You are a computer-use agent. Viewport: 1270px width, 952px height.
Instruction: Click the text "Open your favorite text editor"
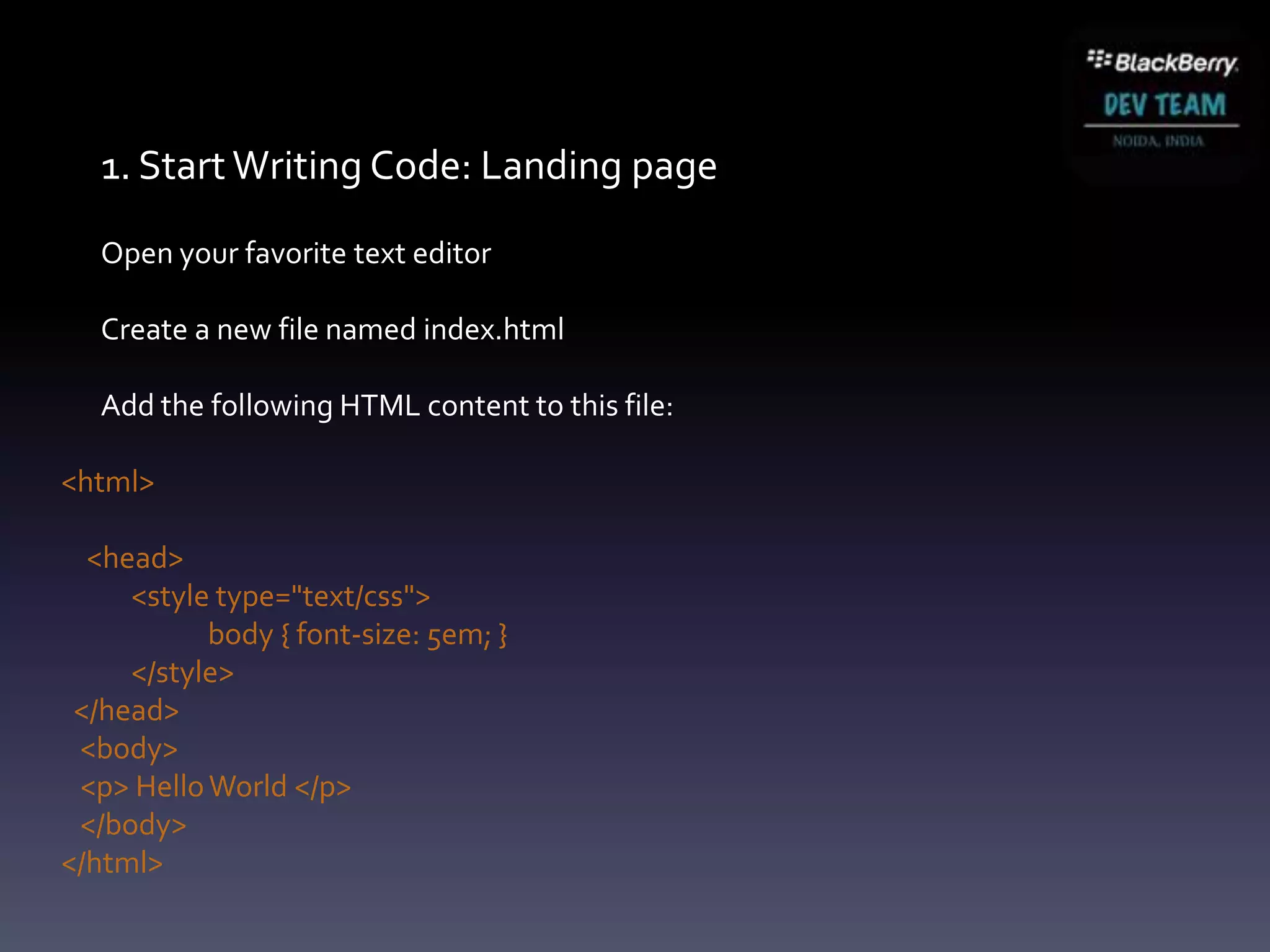point(296,254)
